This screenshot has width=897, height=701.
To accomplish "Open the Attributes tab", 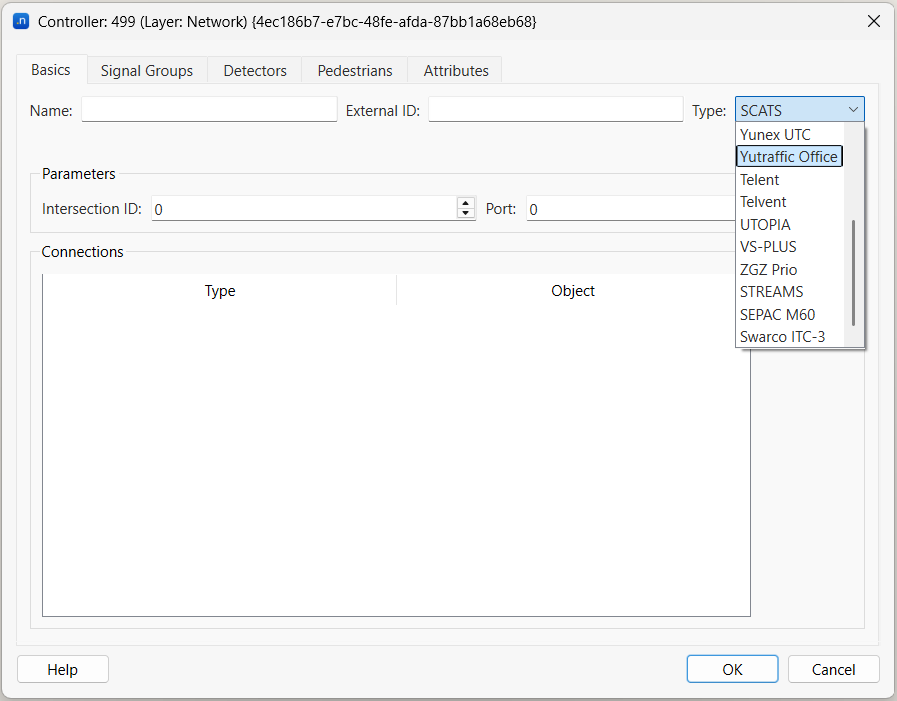I will coord(456,71).
